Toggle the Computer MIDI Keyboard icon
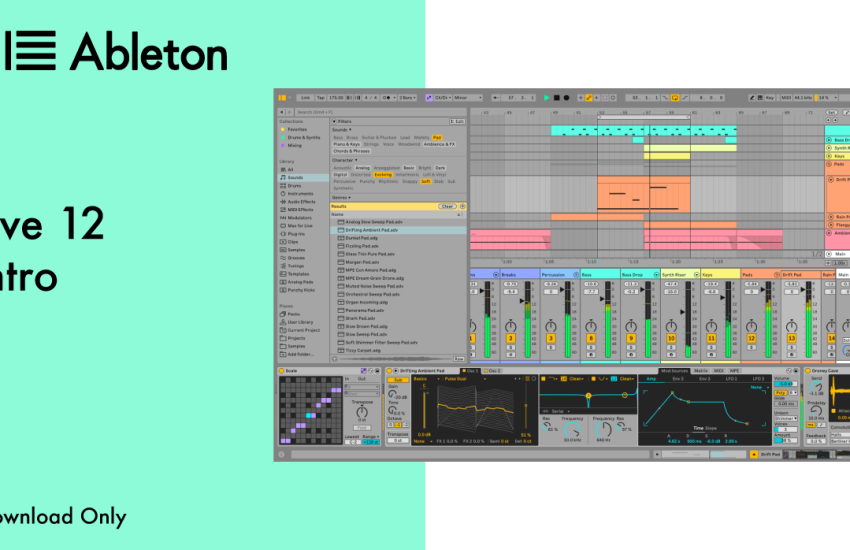The image size is (850, 550). (x=759, y=98)
